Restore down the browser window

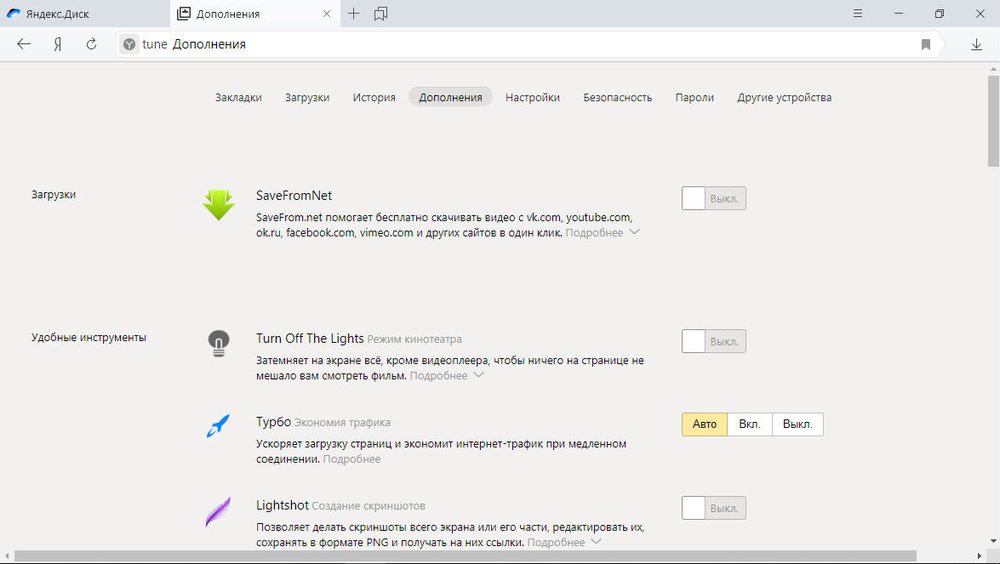939,13
